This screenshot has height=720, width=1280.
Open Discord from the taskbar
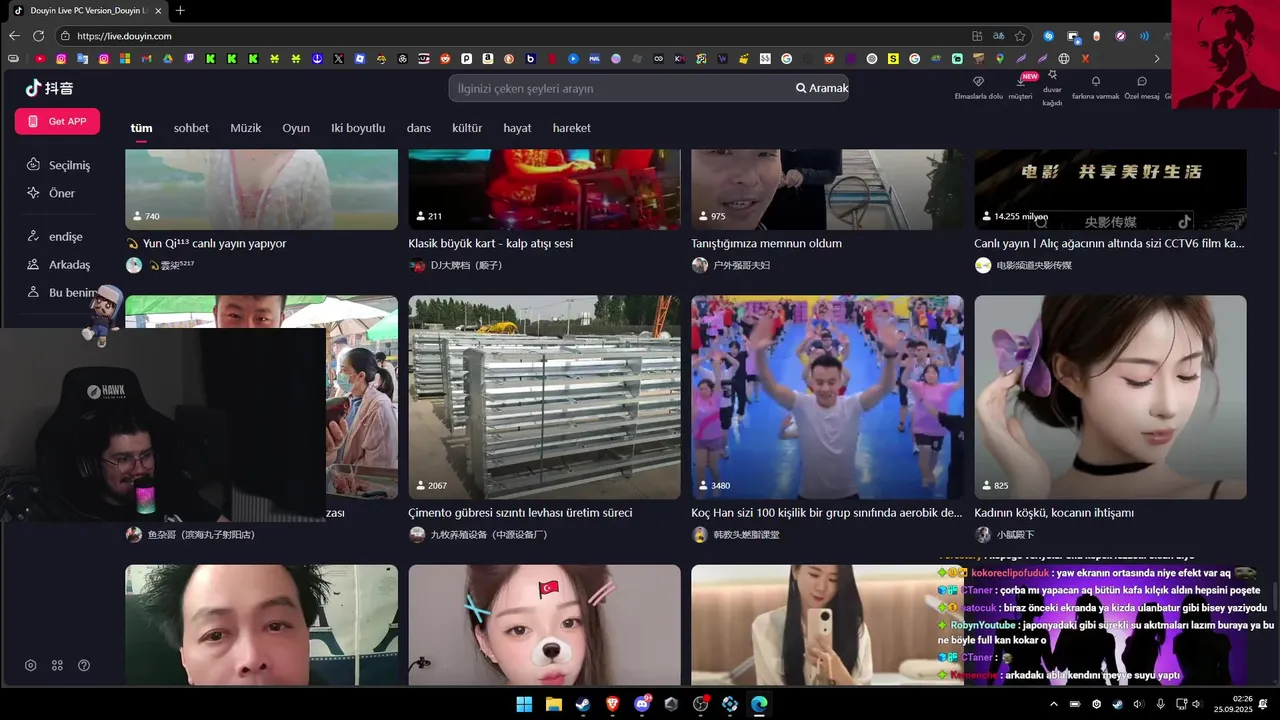[x=642, y=704]
